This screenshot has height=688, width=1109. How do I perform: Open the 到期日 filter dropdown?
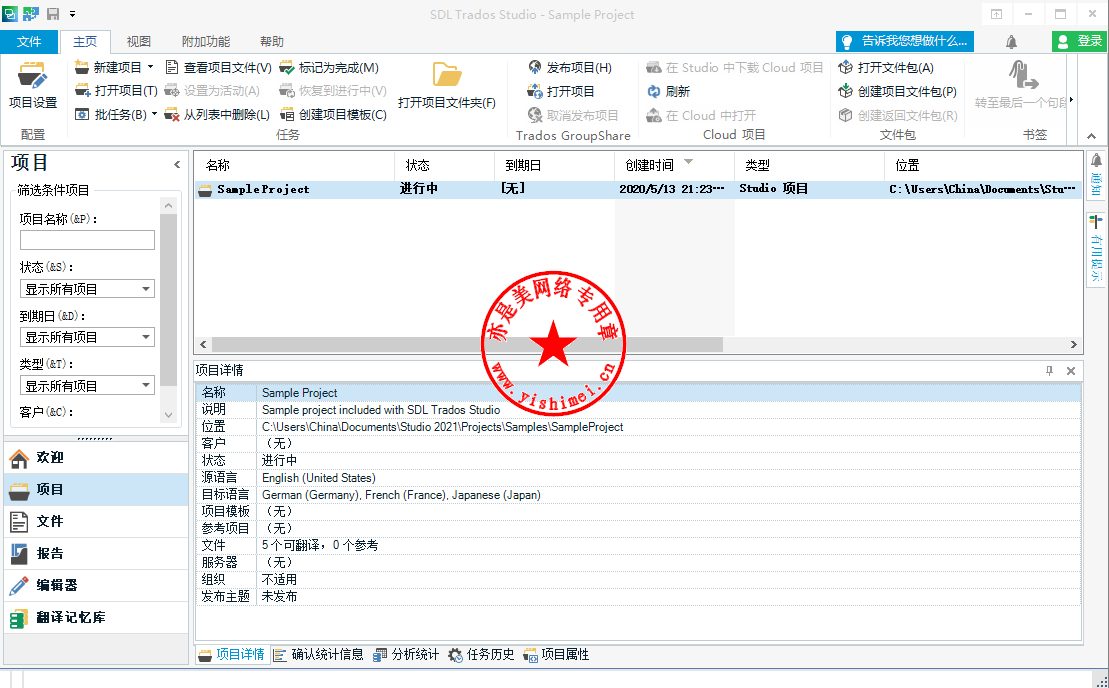tap(87, 337)
